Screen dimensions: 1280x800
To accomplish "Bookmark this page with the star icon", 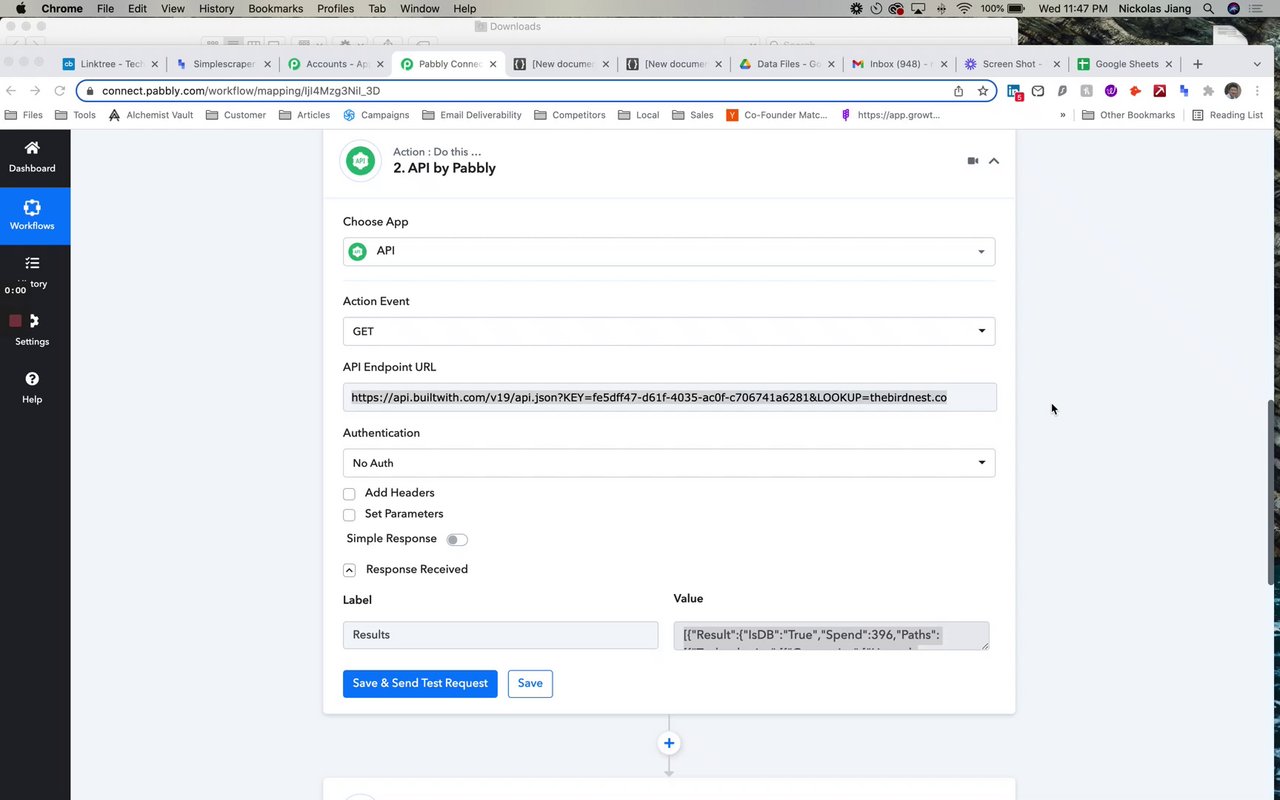I will [x=983, y=91].
